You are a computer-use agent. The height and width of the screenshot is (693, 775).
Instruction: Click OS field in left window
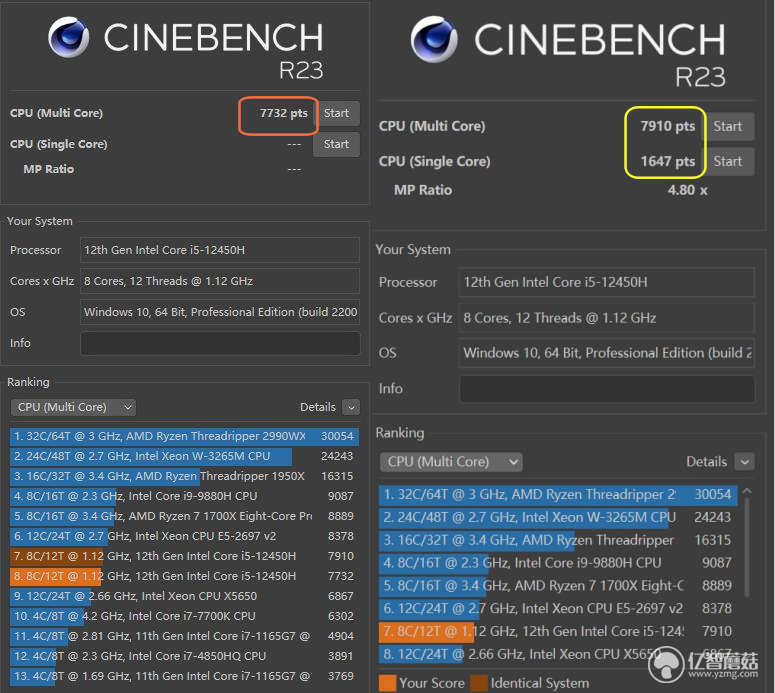tap(220, 312)
